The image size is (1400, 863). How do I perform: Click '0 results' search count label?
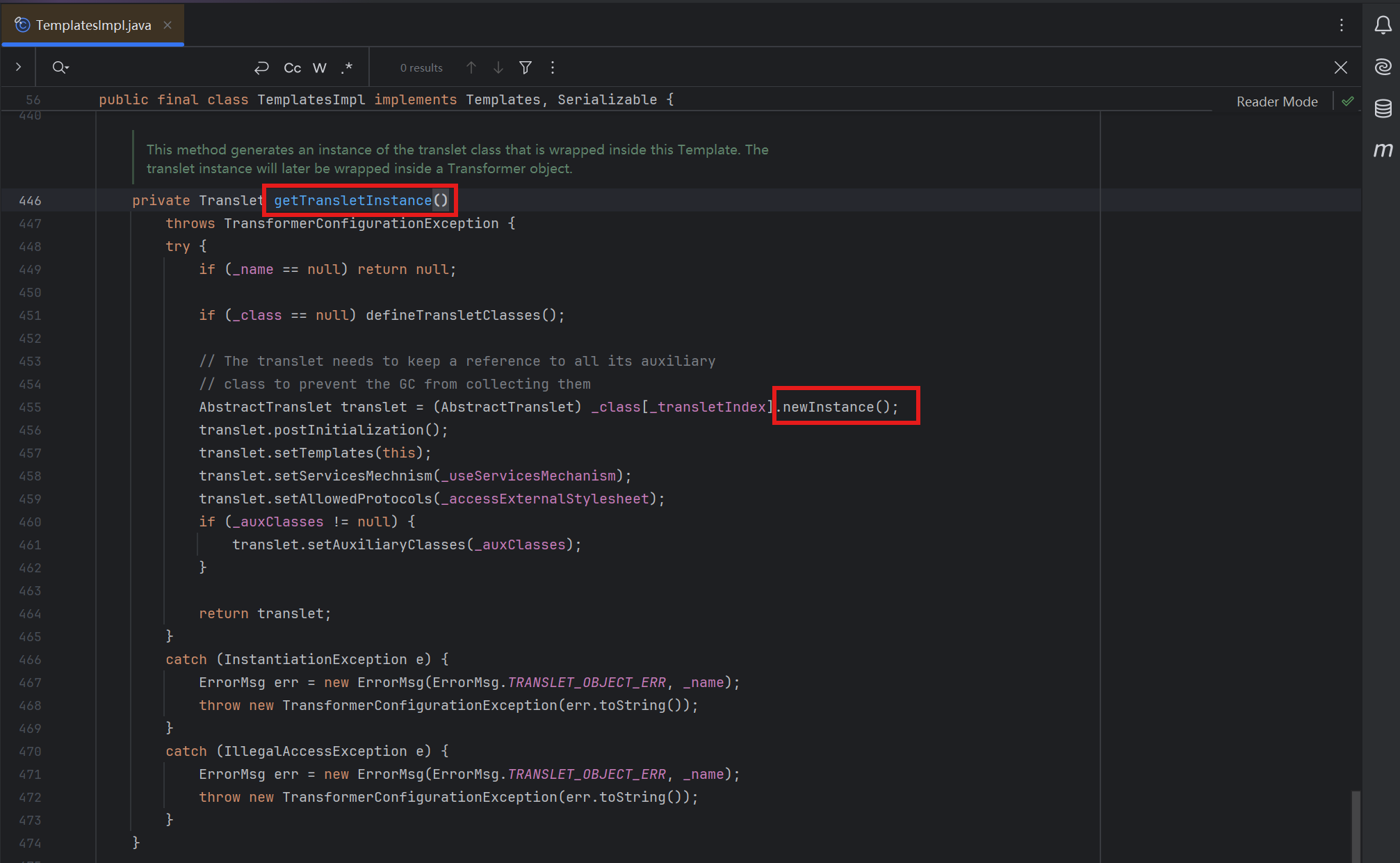point(421,67)
